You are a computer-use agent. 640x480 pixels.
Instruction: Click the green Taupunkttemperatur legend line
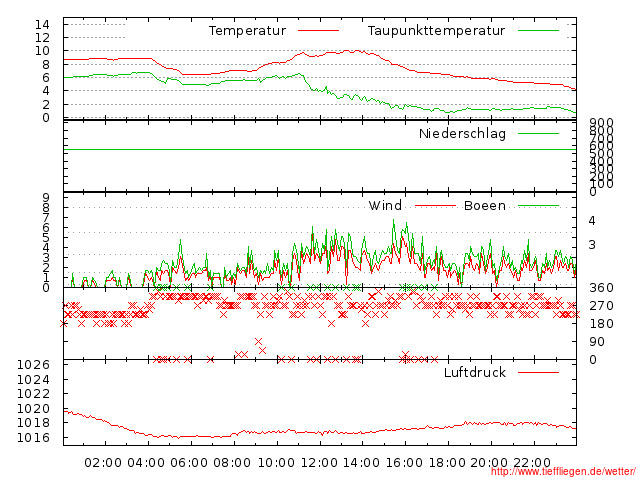coord(538,31)
